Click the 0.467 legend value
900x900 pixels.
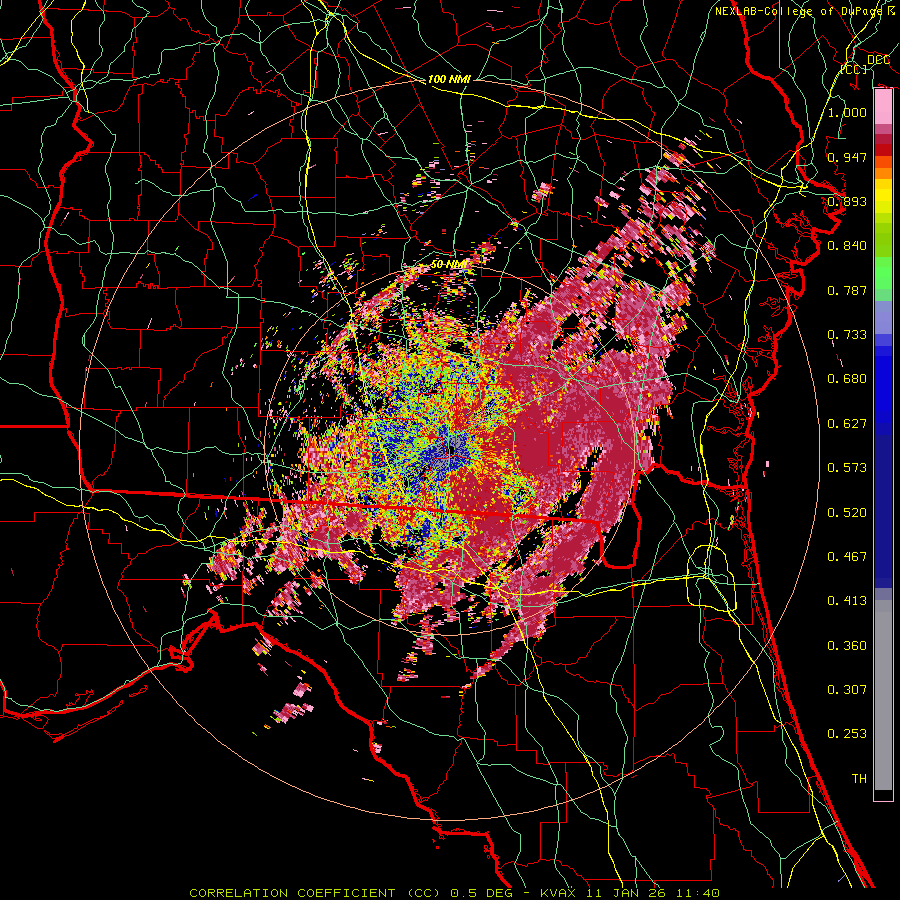(x=847, y=557)
